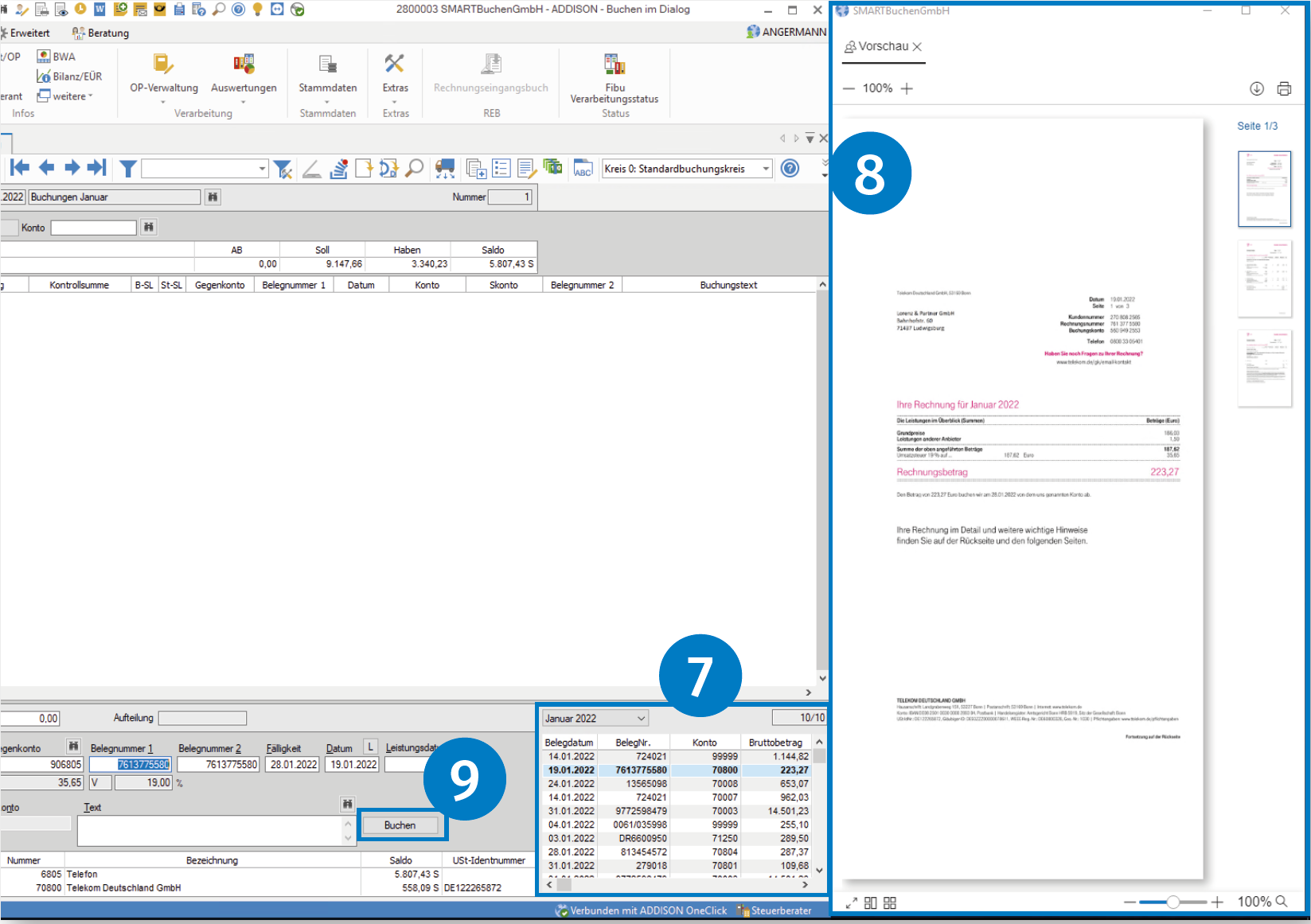Click the edit filter funnel-pencil icon
The width and height of the screenshot is (1311, 924).
[283, 169]
